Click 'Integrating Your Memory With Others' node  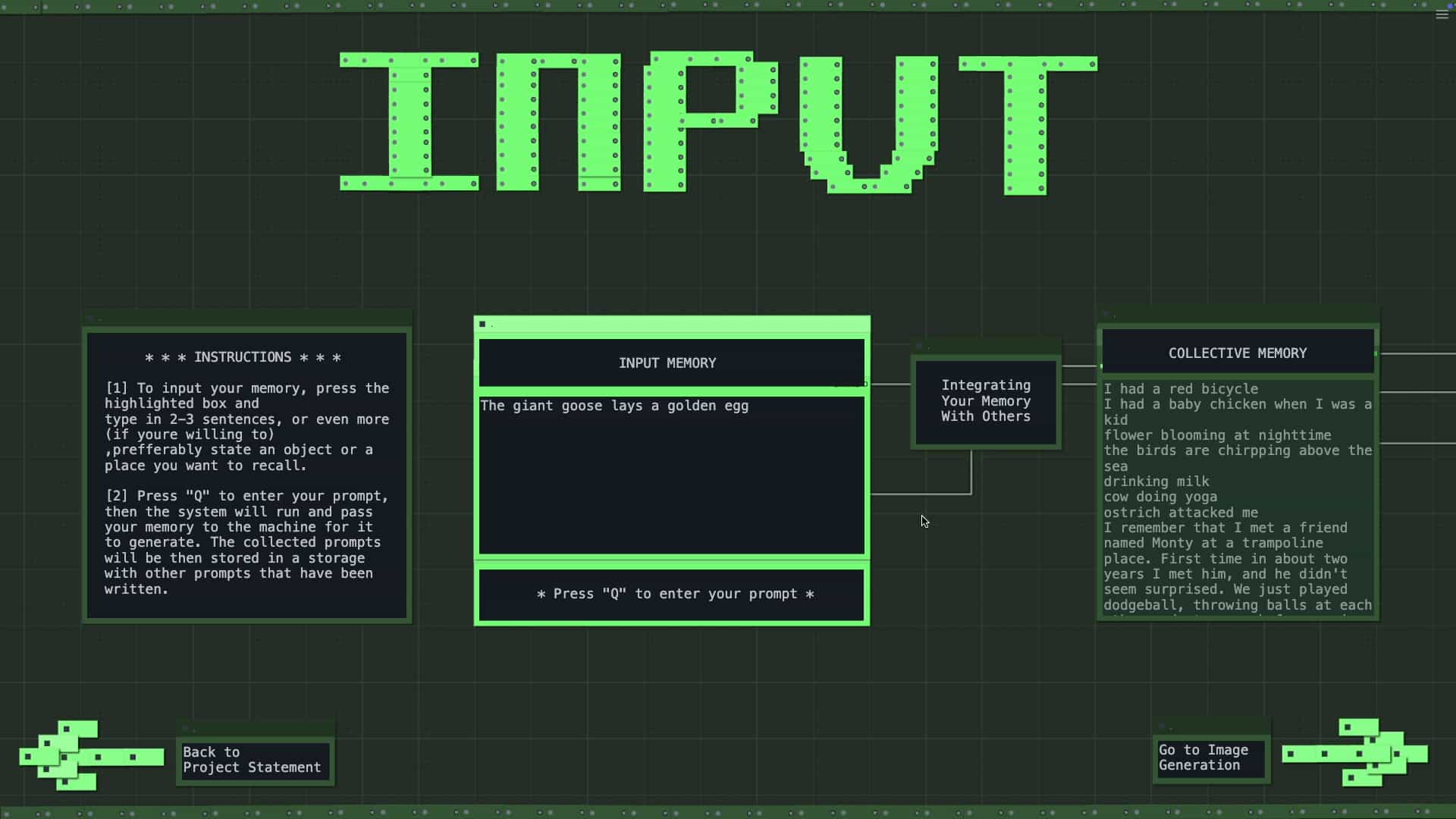[985, 401]
